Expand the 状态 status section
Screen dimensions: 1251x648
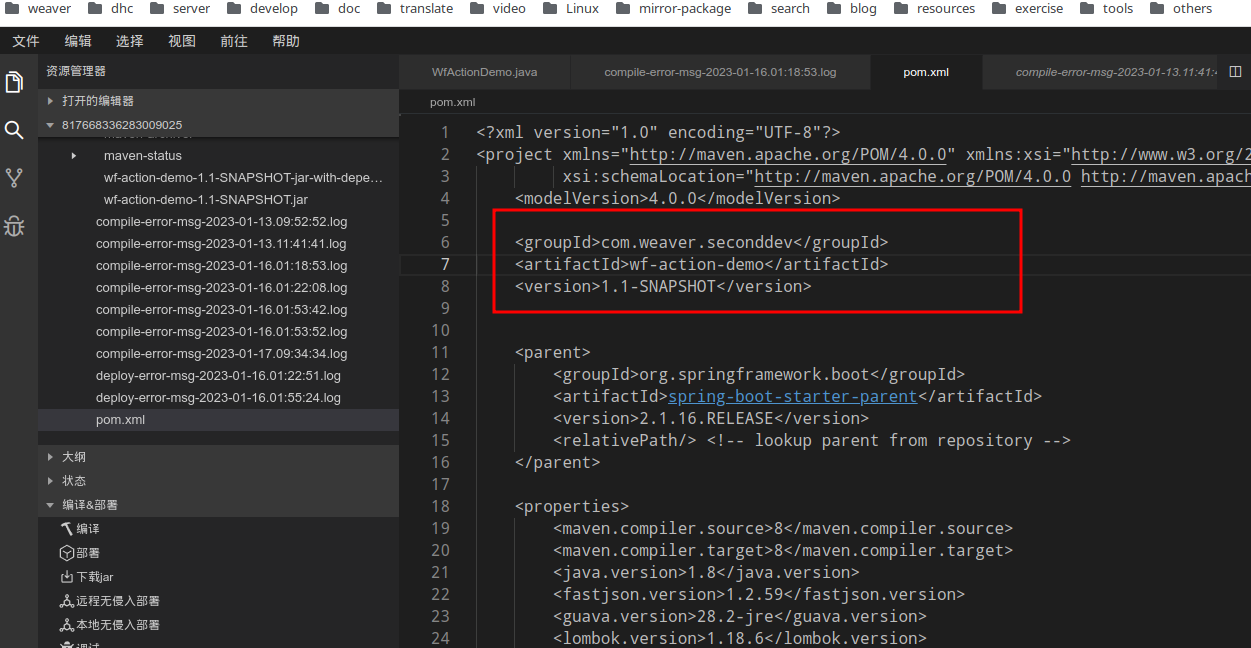(218, 481)
